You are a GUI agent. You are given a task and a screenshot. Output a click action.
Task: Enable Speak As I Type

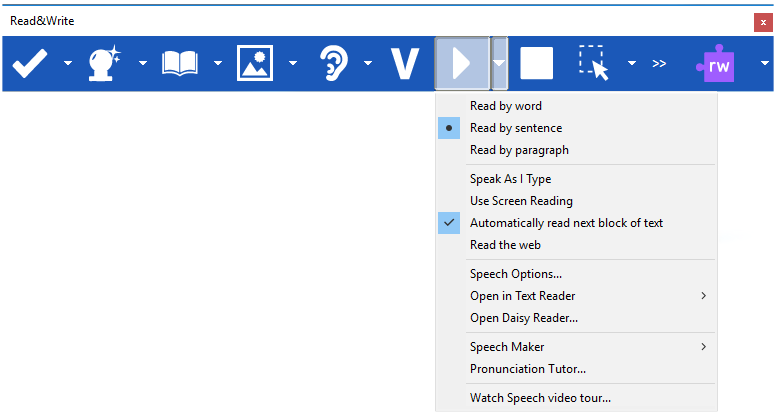(x=576, y=179)
